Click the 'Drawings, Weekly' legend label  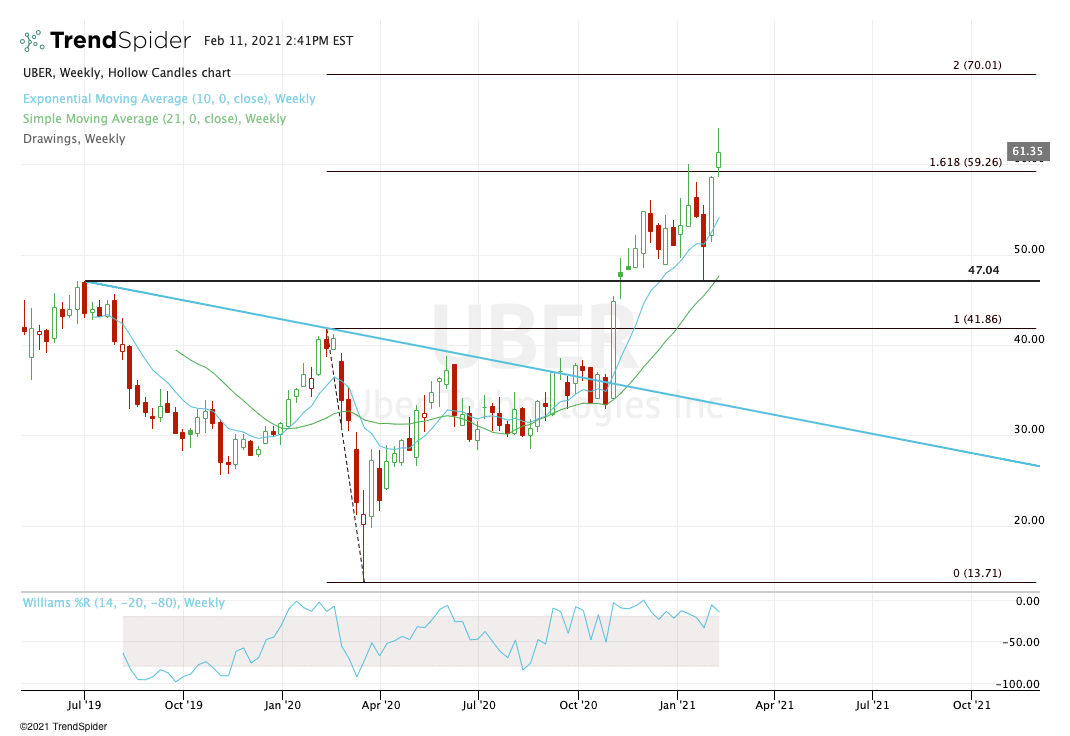click(x=74, y=138)
